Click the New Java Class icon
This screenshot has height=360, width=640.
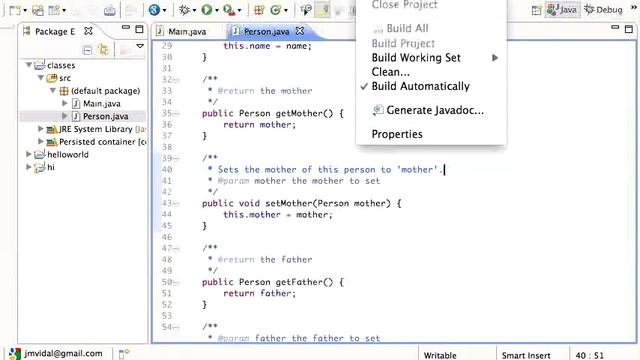click(x=276, y=9)
